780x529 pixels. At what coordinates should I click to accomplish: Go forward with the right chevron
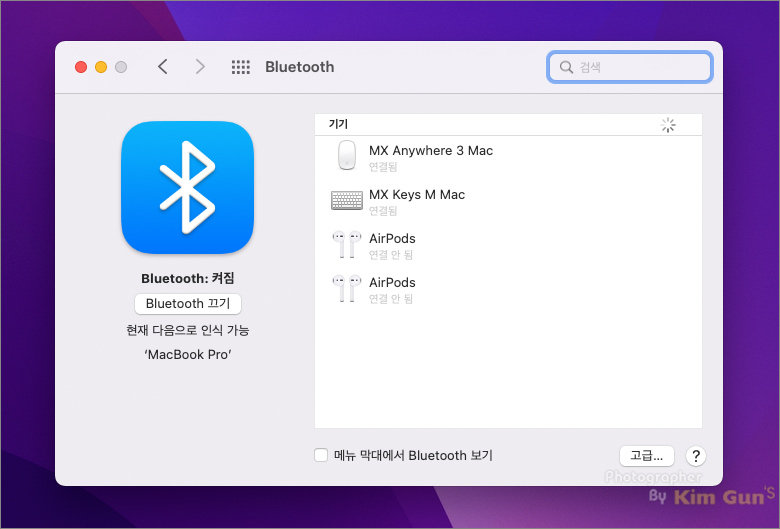click(200, 67)
